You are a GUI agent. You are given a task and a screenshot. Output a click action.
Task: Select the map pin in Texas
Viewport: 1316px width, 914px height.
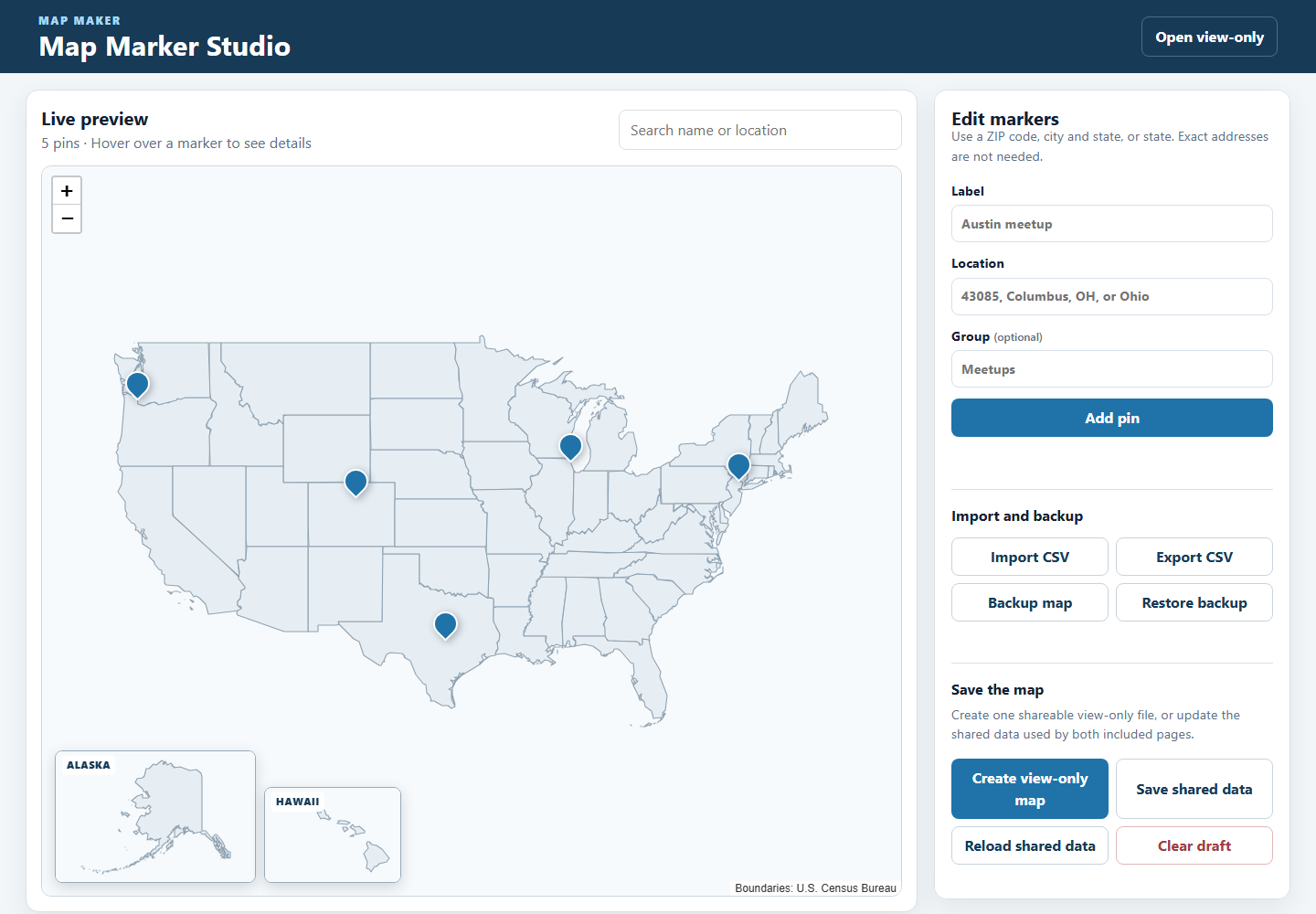(x=445, y=625)
